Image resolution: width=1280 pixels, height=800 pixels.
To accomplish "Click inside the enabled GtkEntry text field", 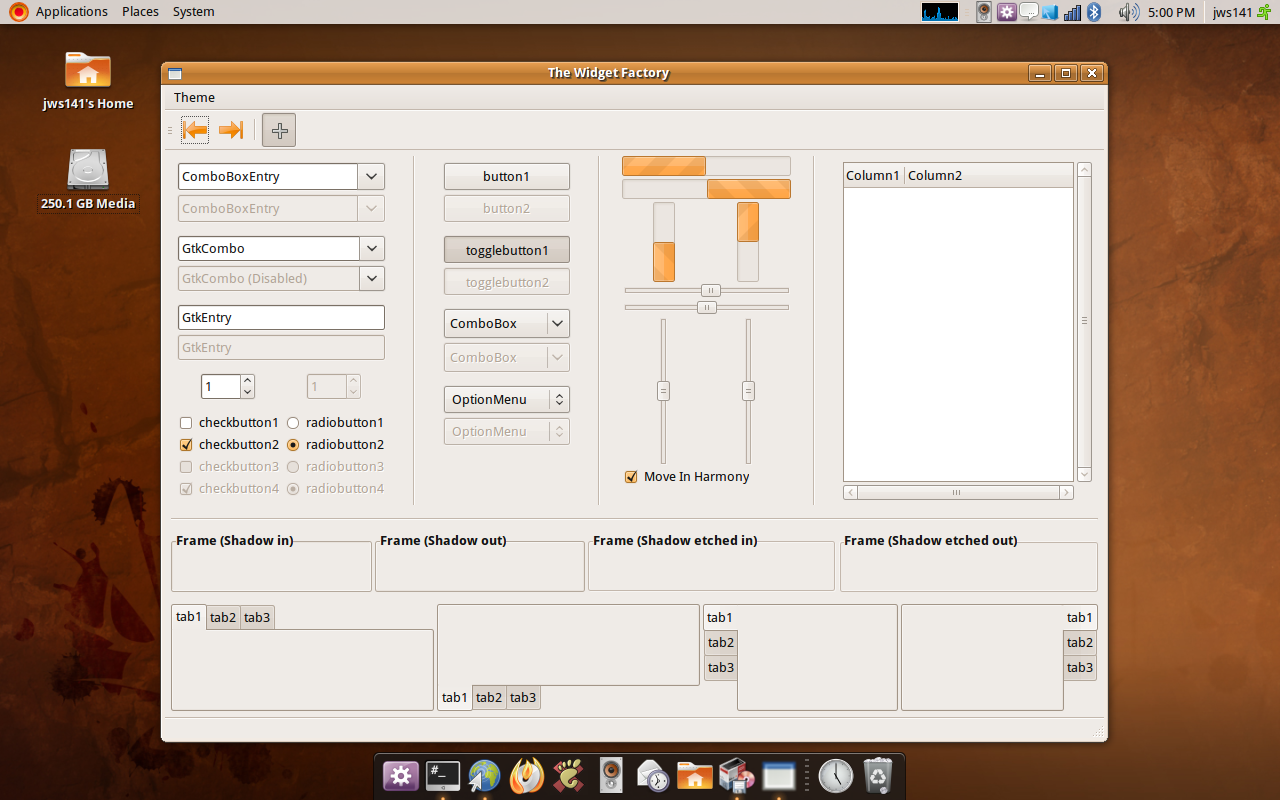I will [280, 318].
